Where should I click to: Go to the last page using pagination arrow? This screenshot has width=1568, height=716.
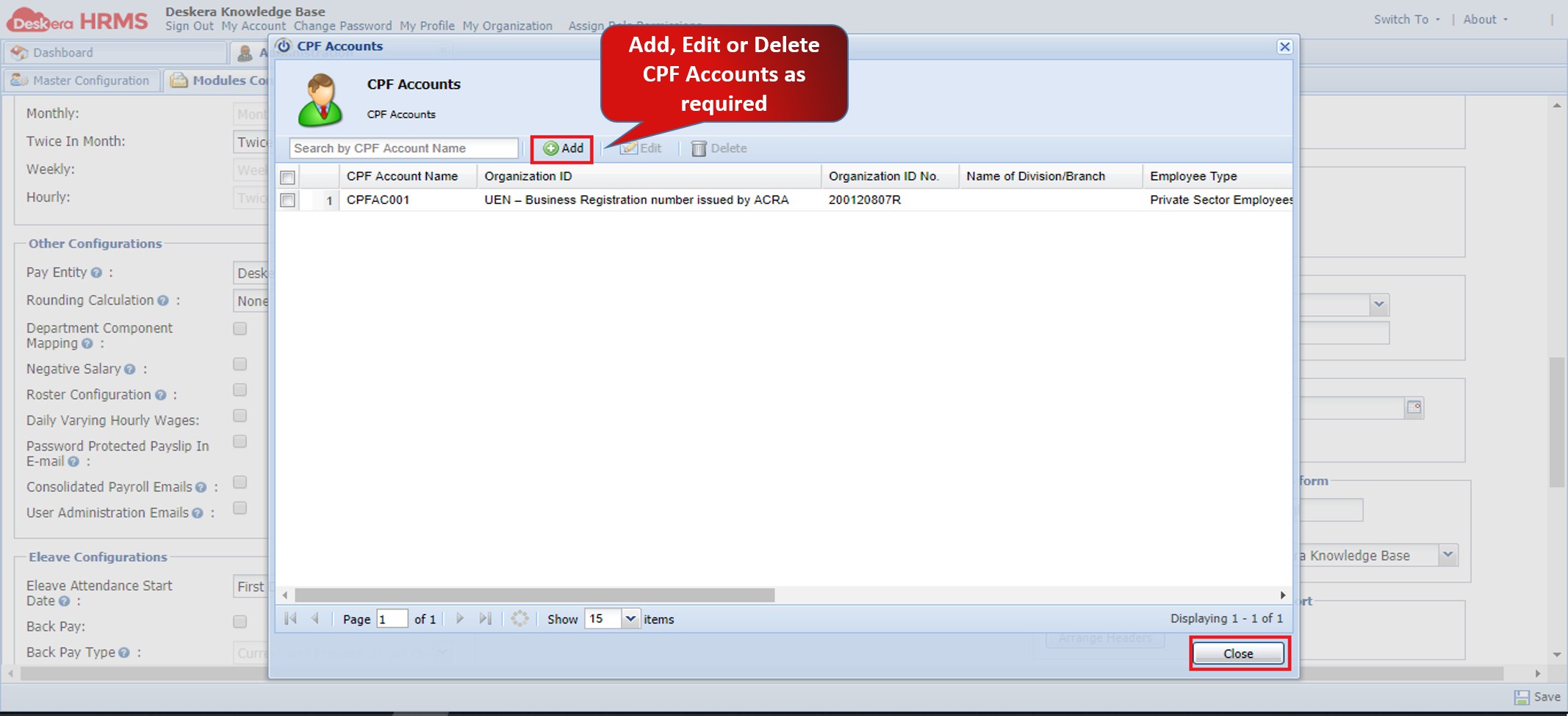pos(485,618)
